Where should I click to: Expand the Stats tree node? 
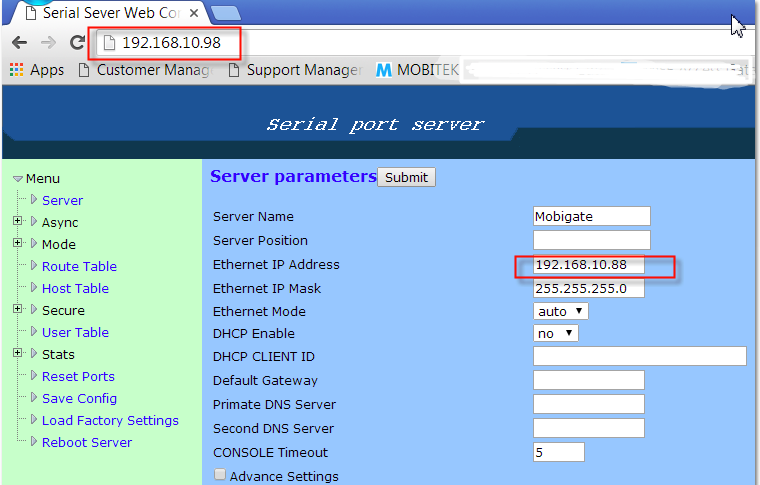coord(18,354)
